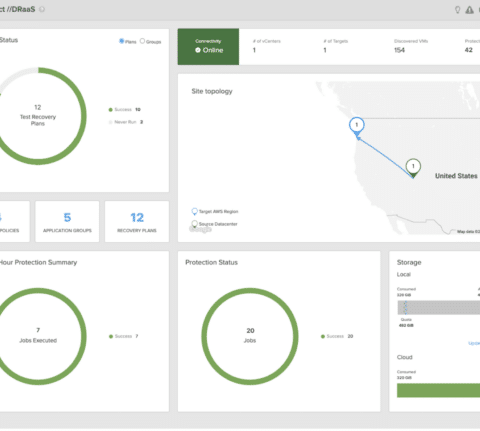This screenshot has height=431, width=480.
Task: Open the 12 Recovery Plans card
Action: pyautogui.click(x=137, y=221)
